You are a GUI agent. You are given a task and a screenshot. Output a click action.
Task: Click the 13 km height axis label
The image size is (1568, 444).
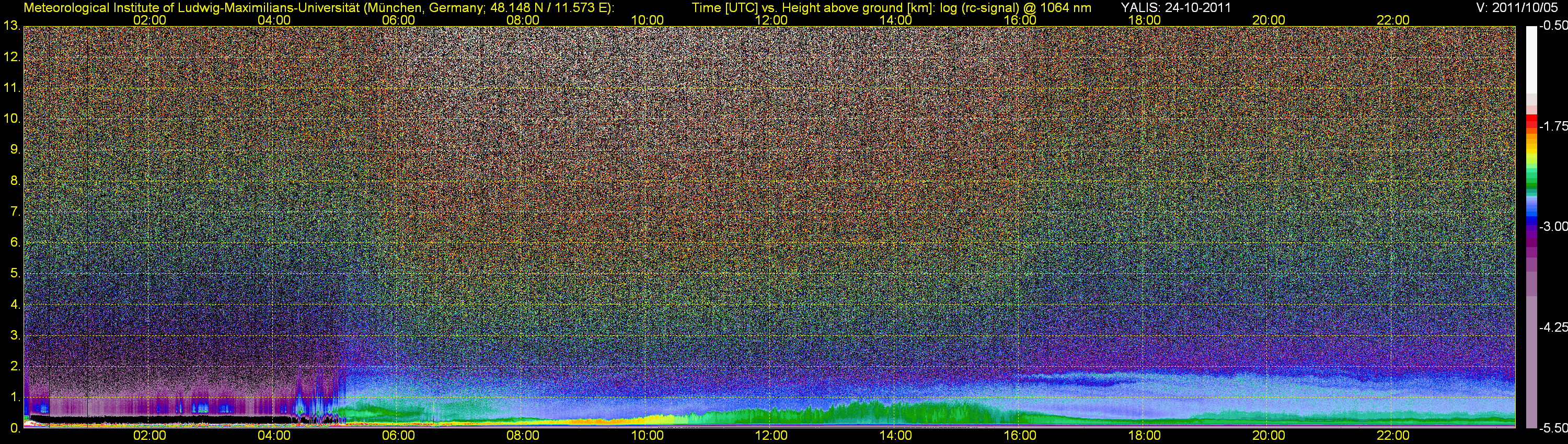click(x=11, y=26)
